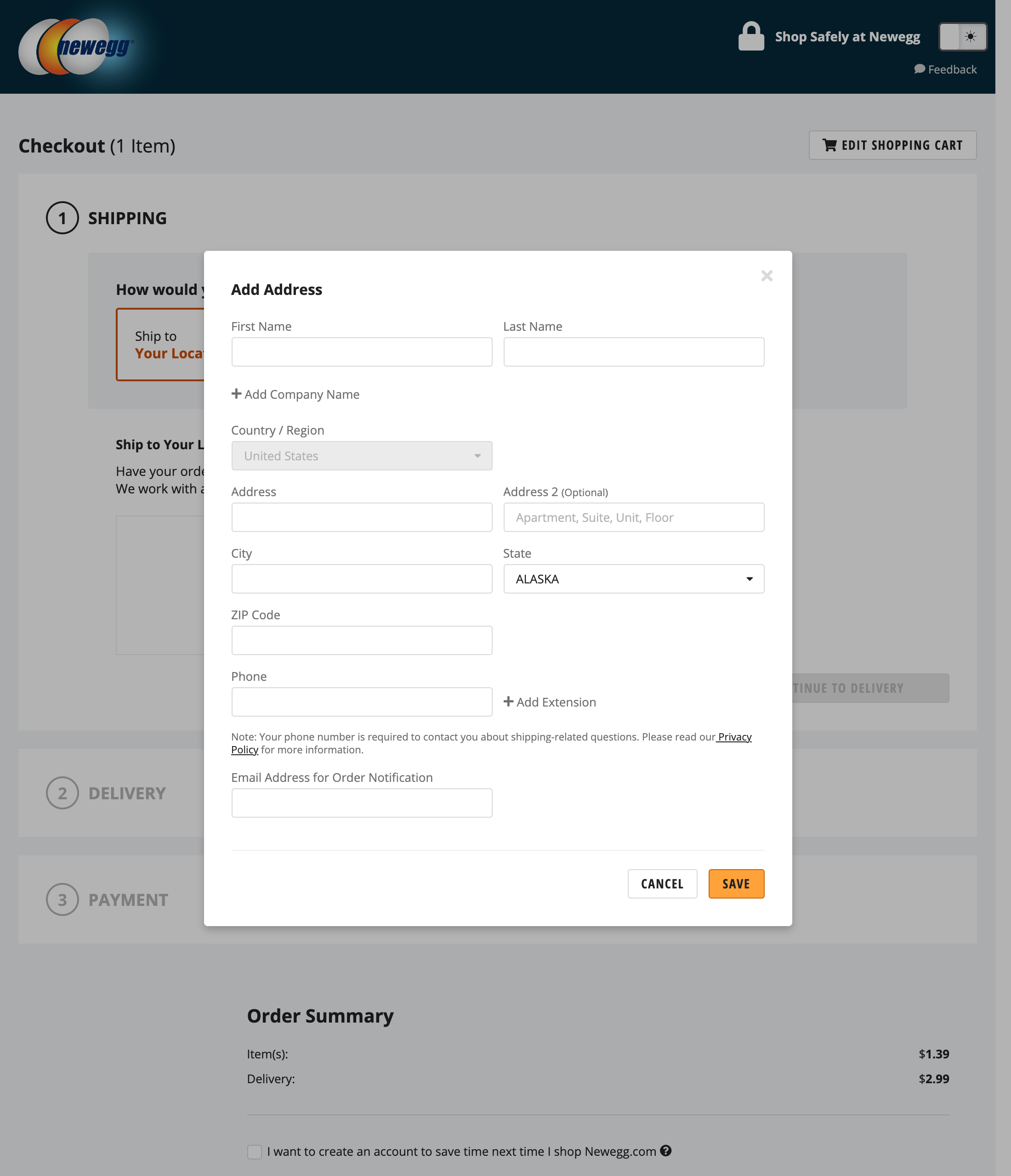The image size is (1011, 1176).
Task: Click the Country / Region dropdown
Action: [362, 456]
